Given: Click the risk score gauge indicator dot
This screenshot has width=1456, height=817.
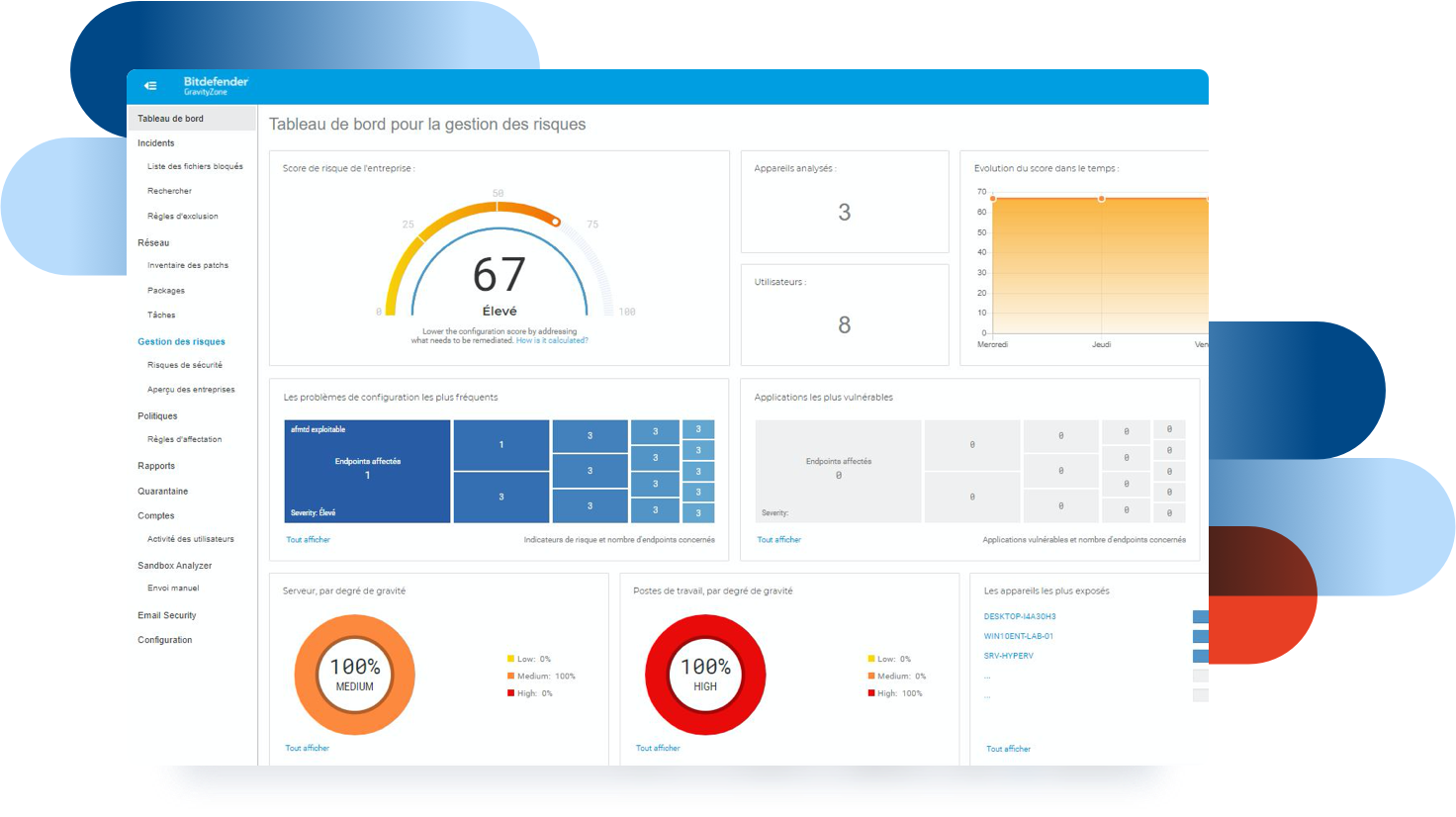Looking at the screenshot, I should (556, 222).
